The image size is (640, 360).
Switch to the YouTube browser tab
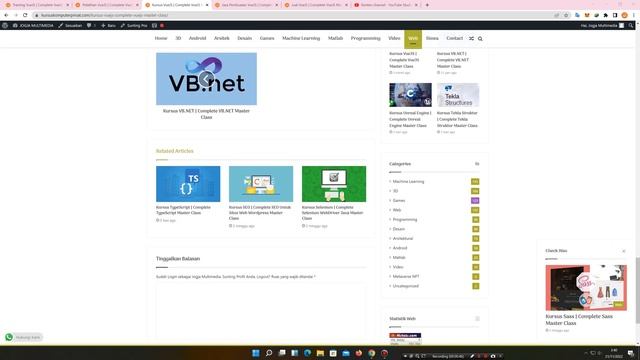pos(385,5)
